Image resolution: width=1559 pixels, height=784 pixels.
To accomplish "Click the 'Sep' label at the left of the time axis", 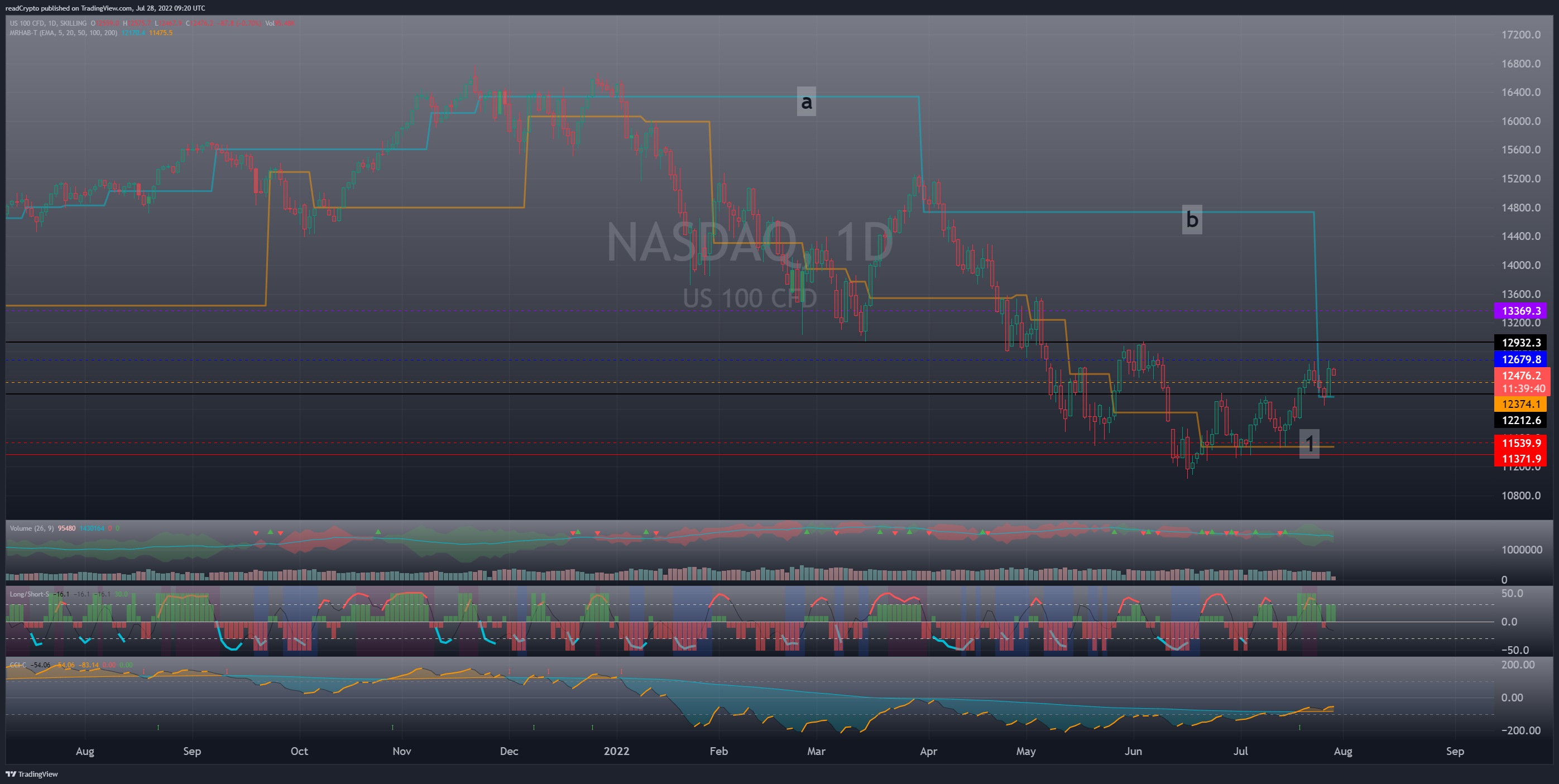I will [x=192, y=751].
